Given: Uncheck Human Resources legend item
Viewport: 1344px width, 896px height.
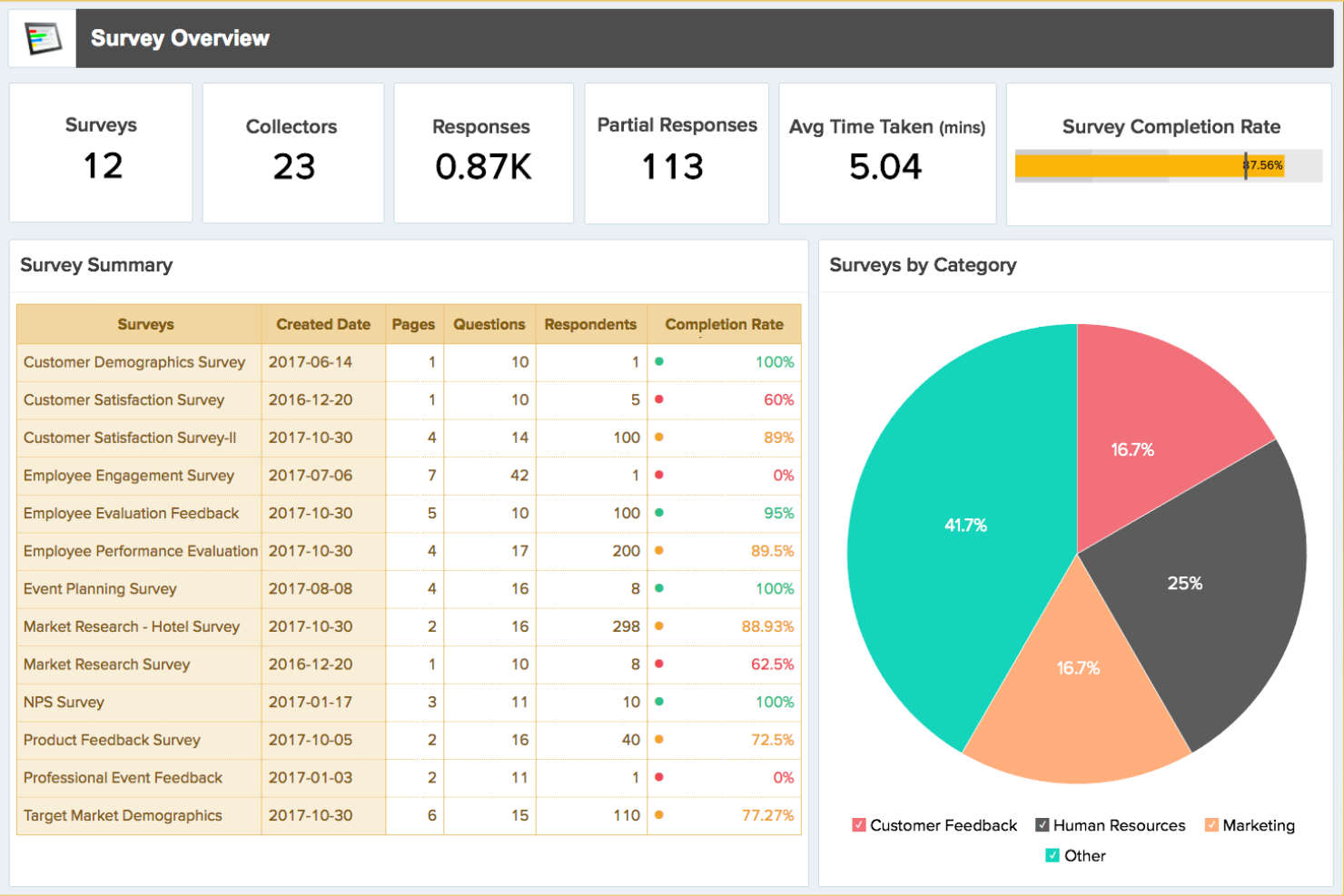Looking at the screenshot, I should (x=1041, y=825).
